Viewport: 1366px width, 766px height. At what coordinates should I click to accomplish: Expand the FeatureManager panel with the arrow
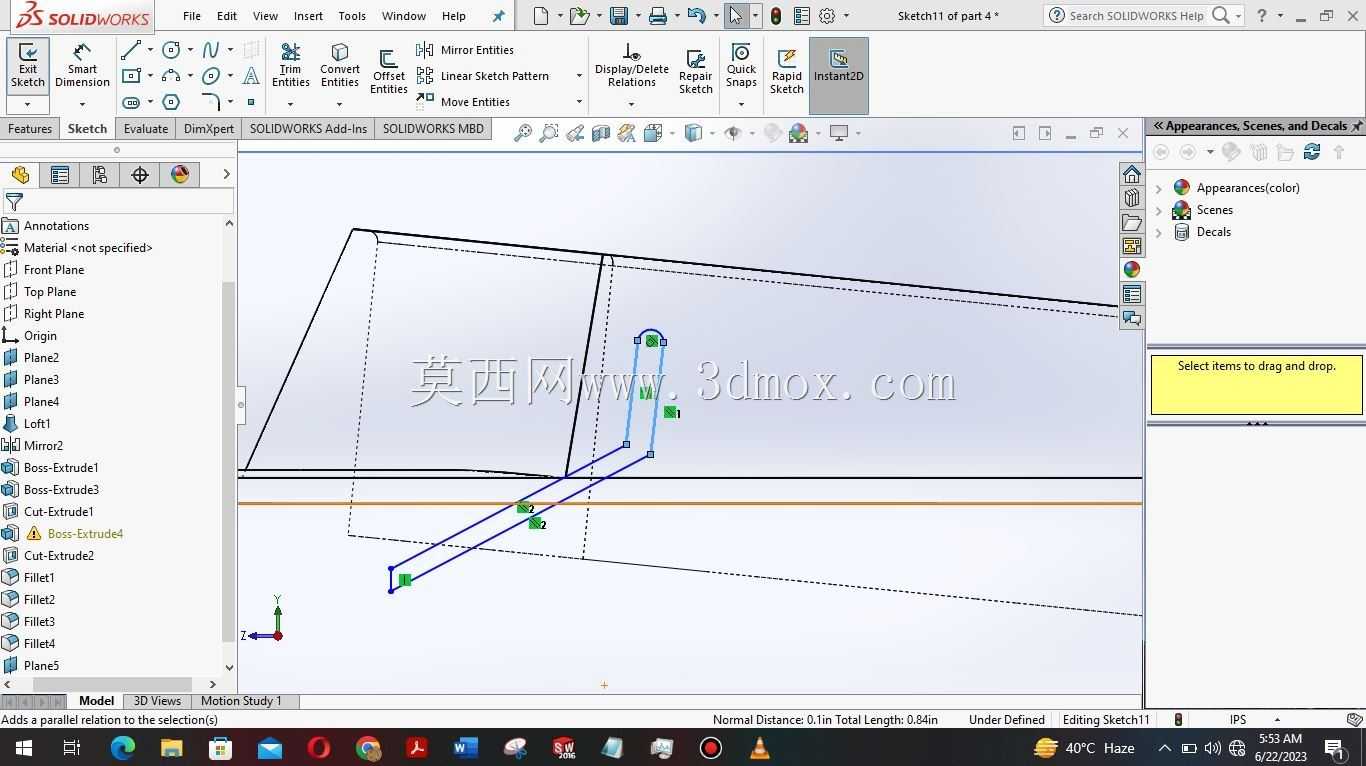(x=226, y=175)
